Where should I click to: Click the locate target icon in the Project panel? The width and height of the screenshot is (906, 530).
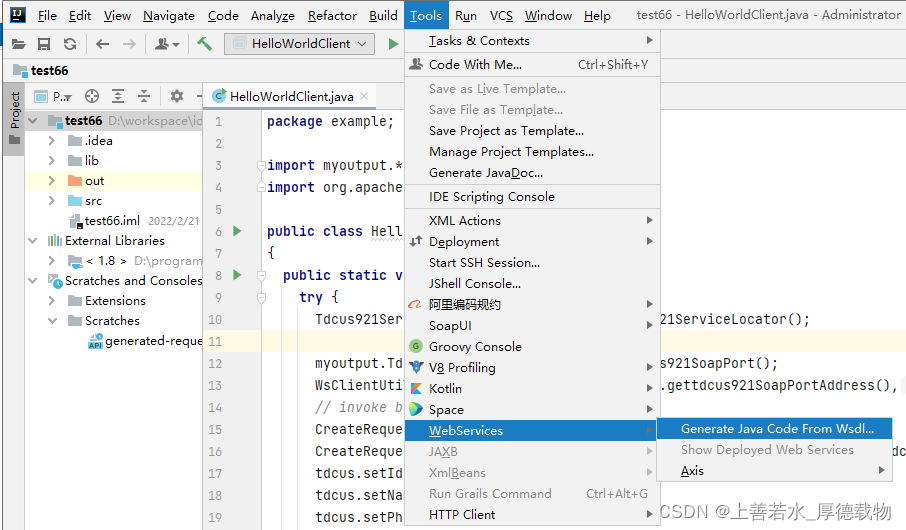pyautogui.click(x=92, y=96)
